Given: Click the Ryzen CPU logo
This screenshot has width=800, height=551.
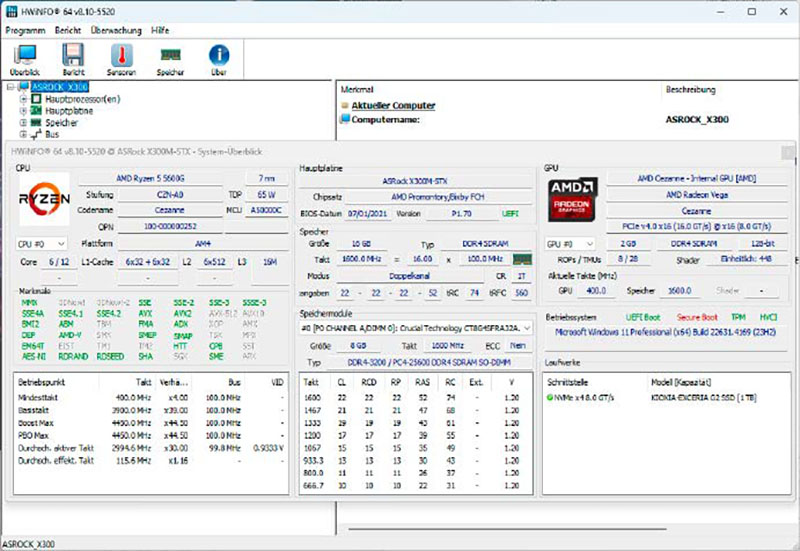Looking at the screenshot, I should tap(45, 200).
